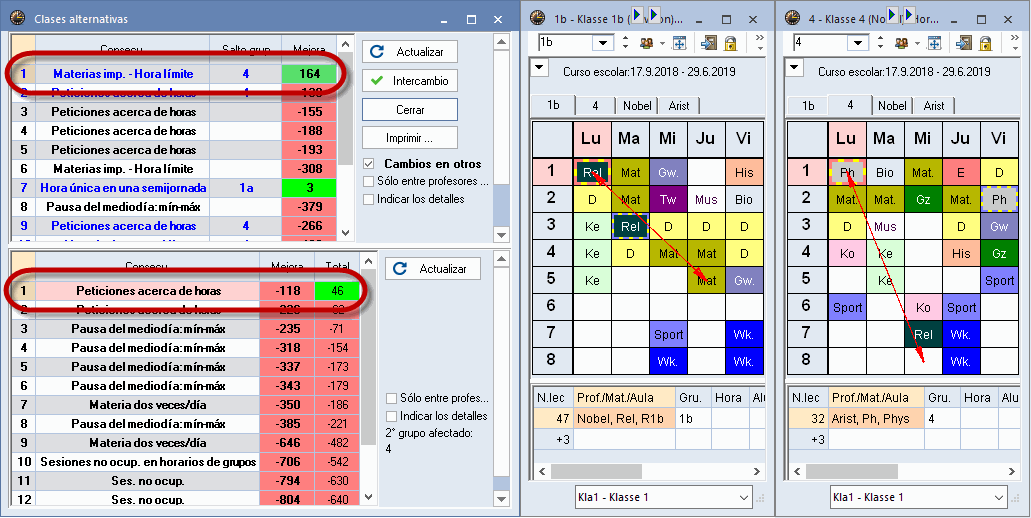
Task: Click the Vi column header in window 1b
Action: 744,139
